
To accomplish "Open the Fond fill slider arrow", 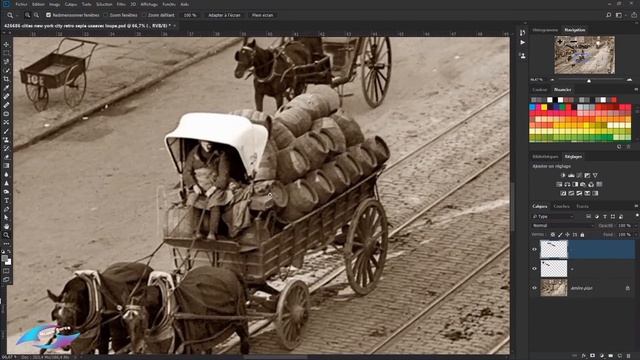I will (636, 235).
